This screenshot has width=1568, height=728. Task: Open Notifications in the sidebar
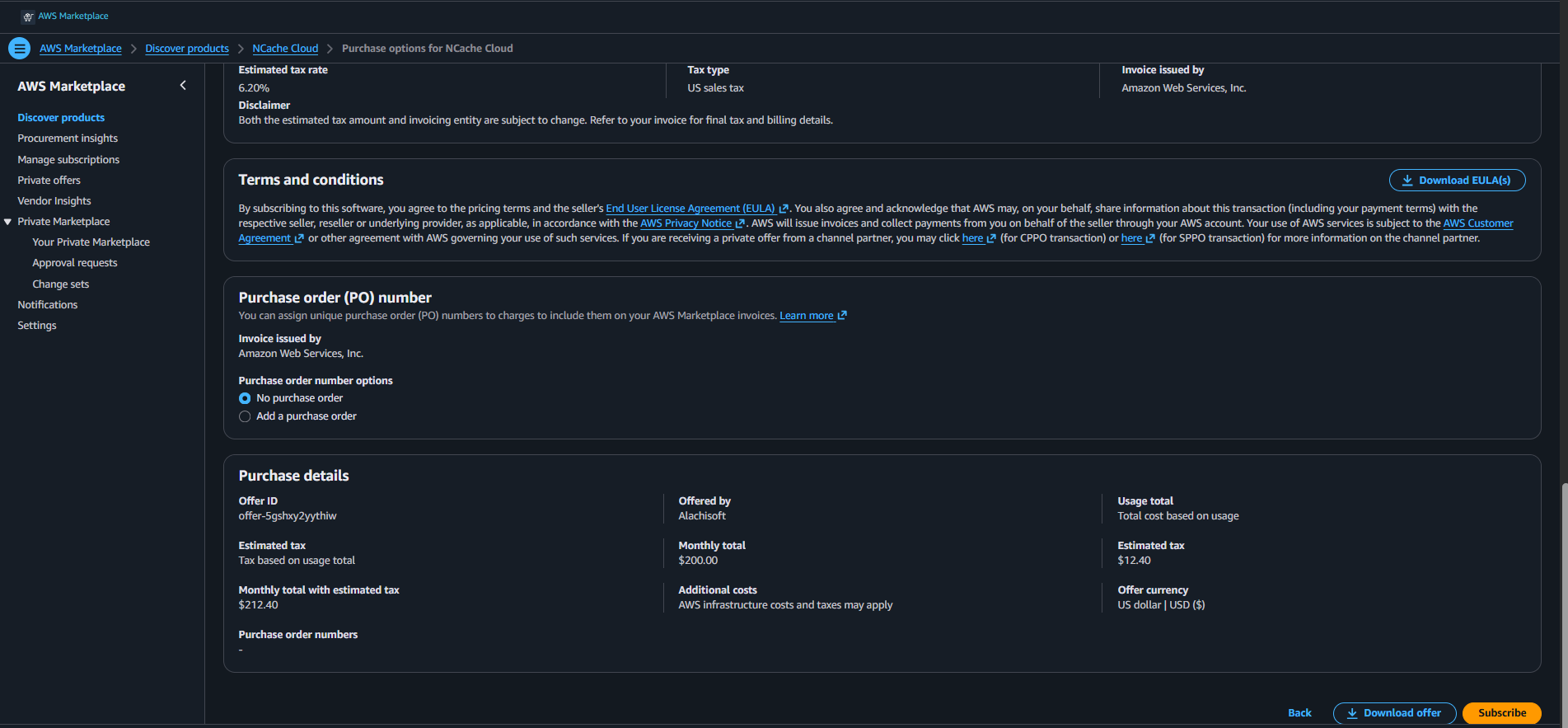click(x=48, y=305)
